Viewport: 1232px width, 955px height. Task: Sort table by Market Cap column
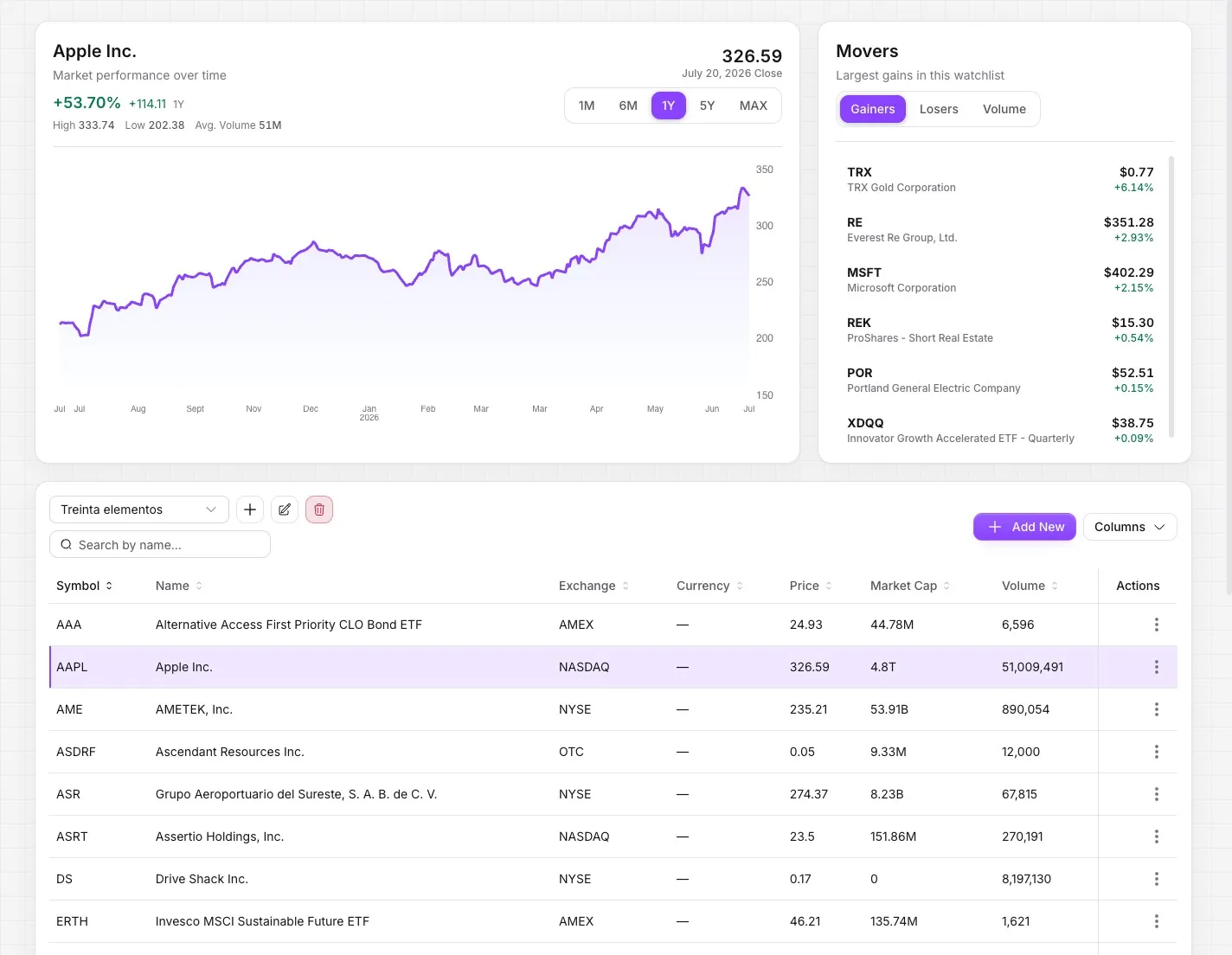910,586
